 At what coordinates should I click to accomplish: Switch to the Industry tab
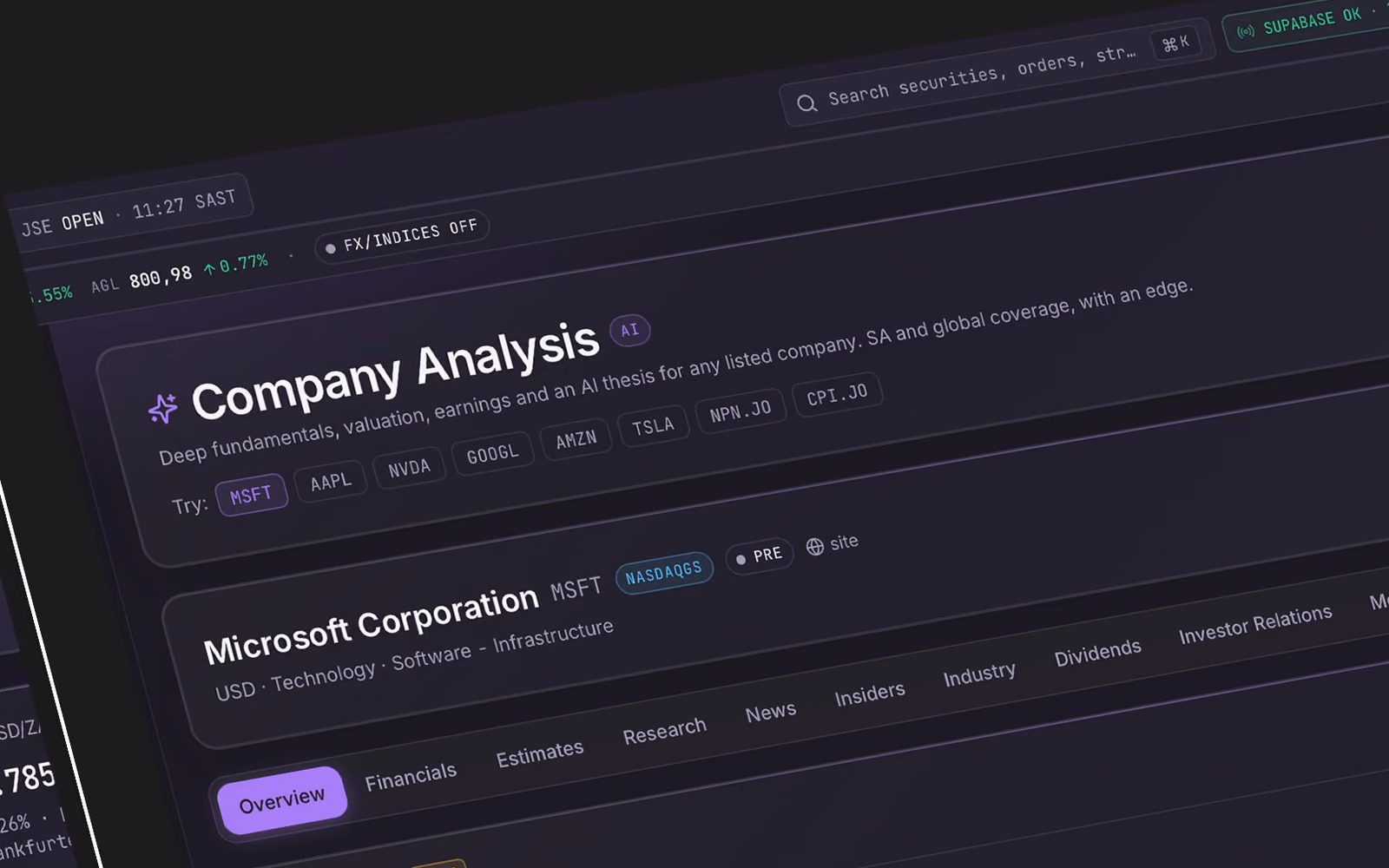[980, 674]
